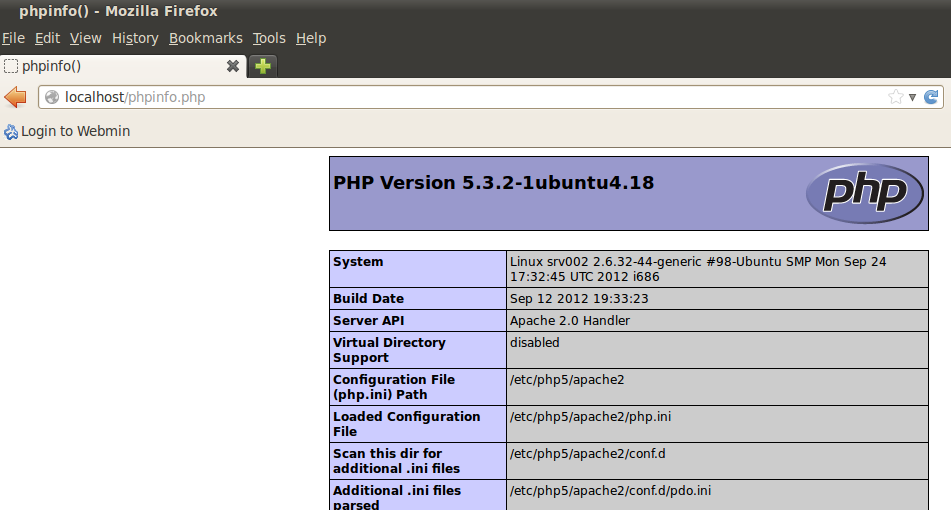Click the Firefox window title bar text

click(x=118, y=11)
